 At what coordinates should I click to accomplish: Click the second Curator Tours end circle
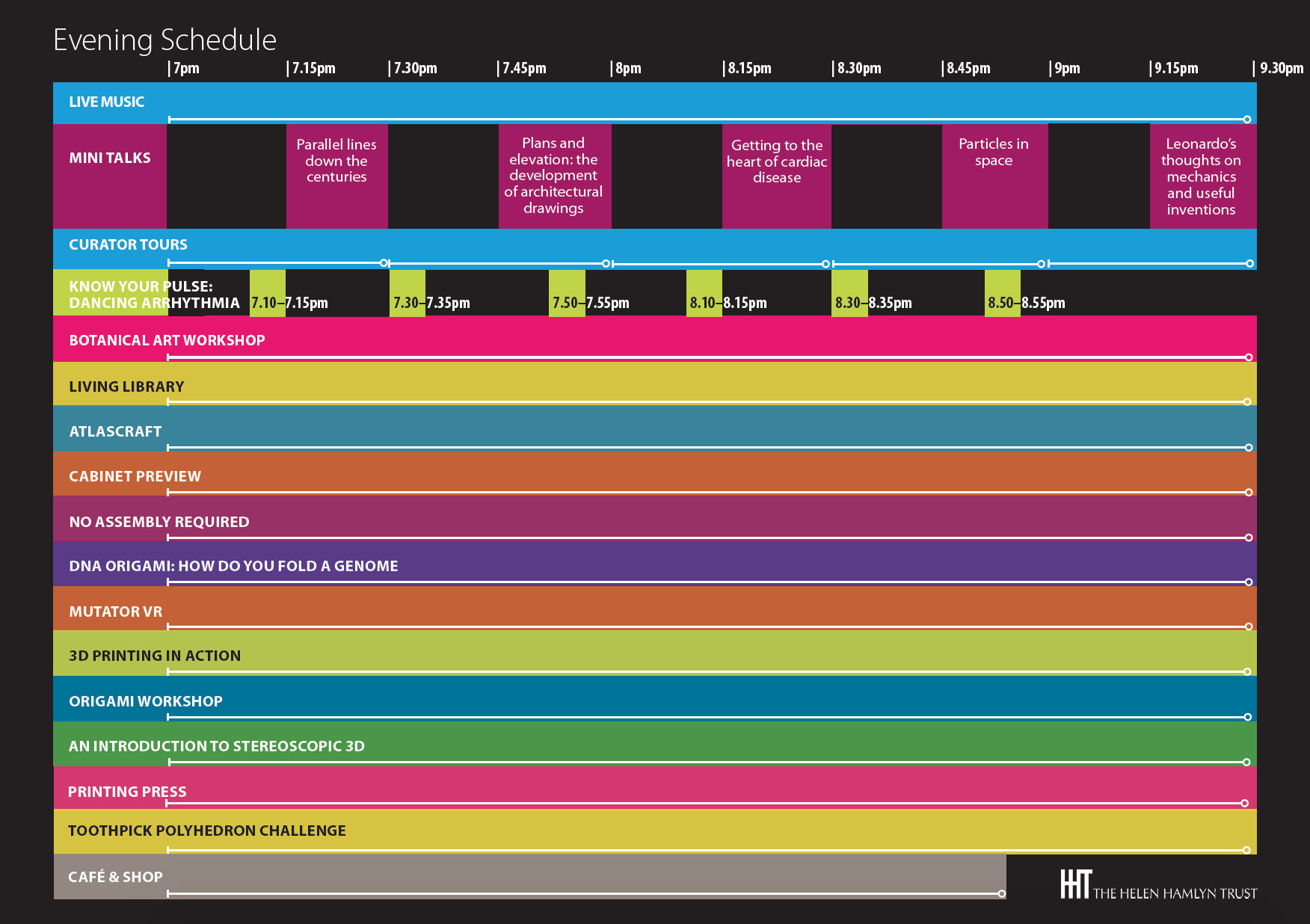point(606,263)
